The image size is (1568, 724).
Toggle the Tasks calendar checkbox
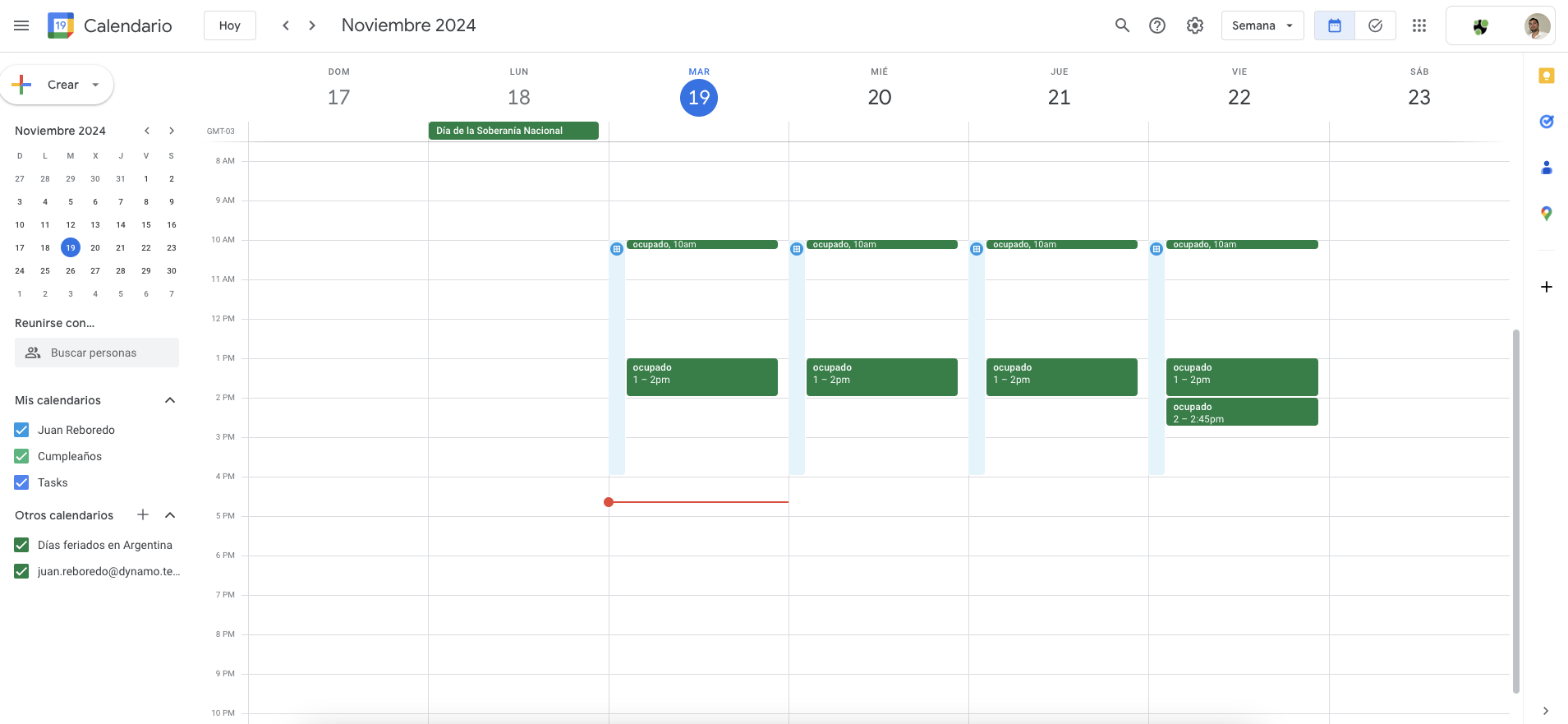click(x=22, y=482)
